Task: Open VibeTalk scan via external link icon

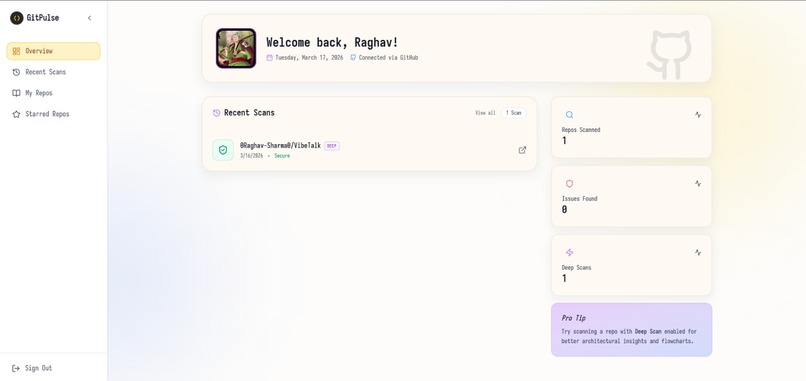Action: 522,150
